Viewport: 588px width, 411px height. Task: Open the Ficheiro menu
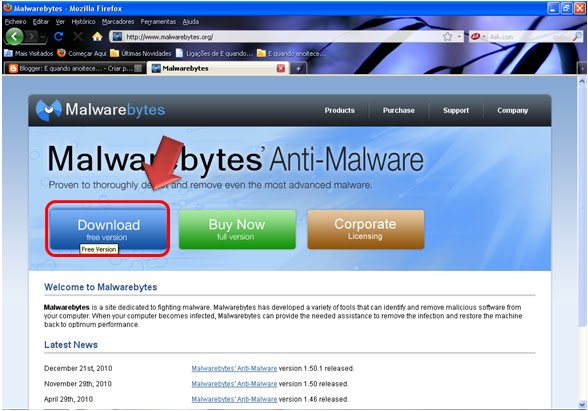pos(15,22)
